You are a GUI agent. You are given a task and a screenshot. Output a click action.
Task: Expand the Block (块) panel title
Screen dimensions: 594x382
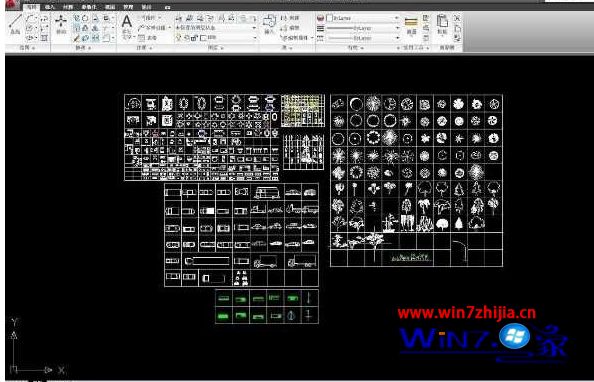(287, 48)
